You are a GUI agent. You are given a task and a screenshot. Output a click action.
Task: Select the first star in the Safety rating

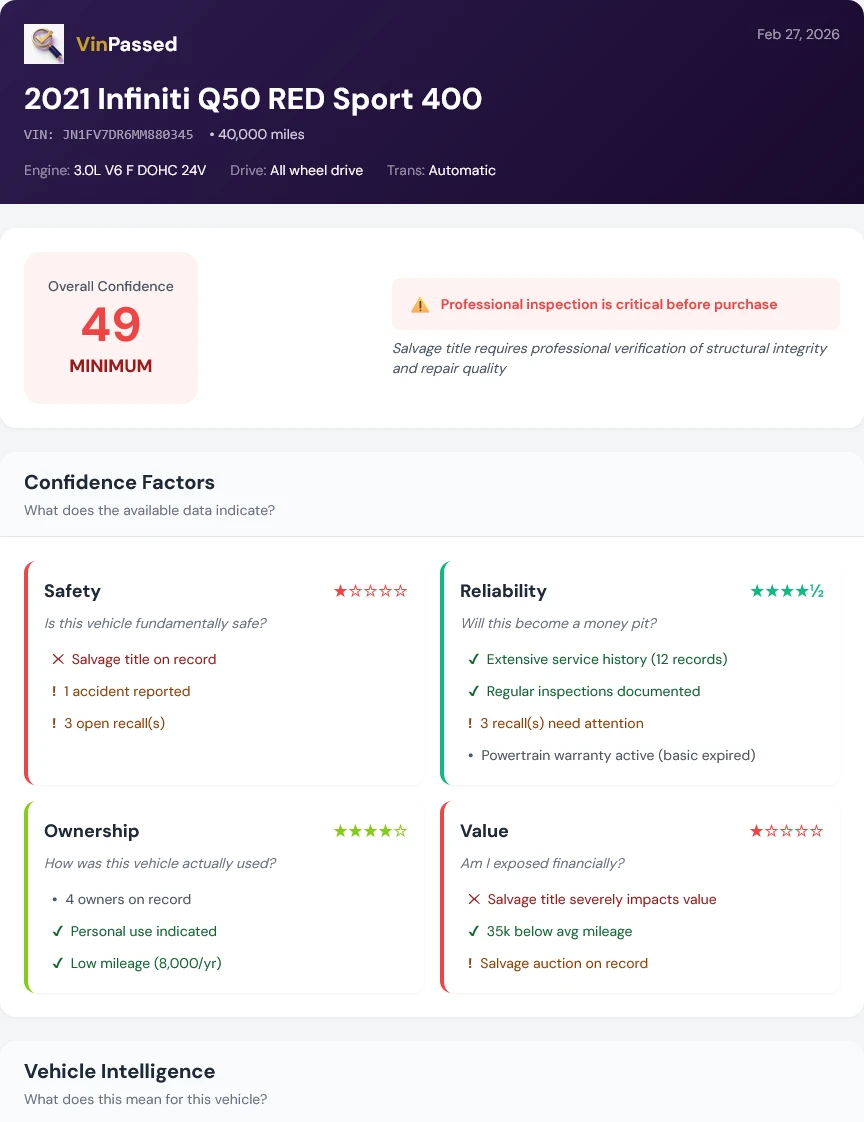pos(339,591)
